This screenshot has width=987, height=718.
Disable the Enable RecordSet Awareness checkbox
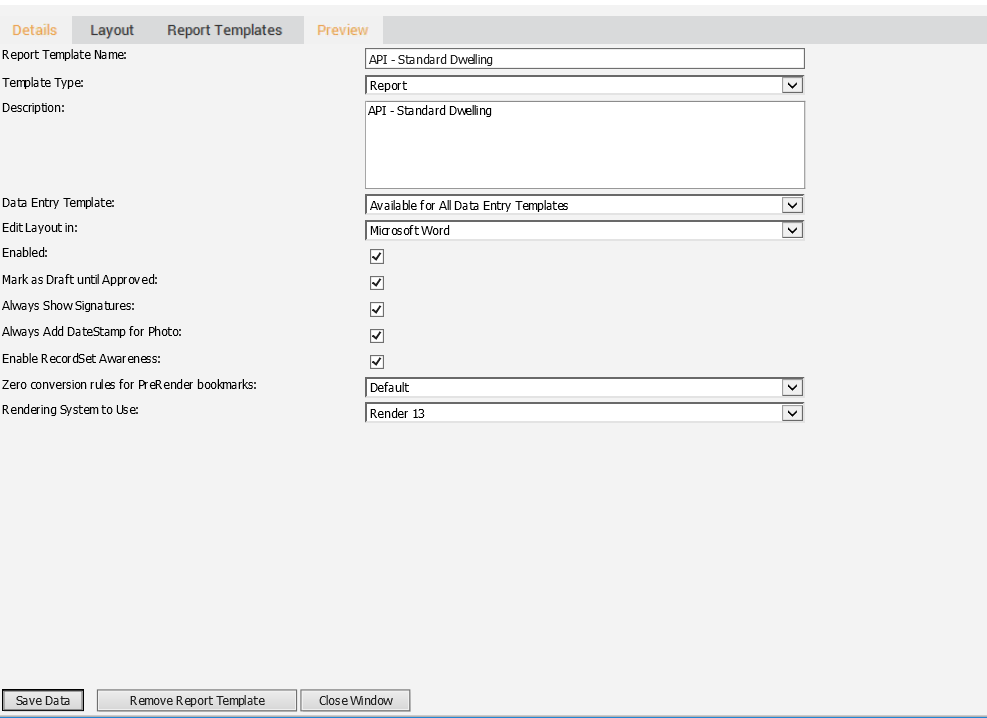(x=376, y=361)
